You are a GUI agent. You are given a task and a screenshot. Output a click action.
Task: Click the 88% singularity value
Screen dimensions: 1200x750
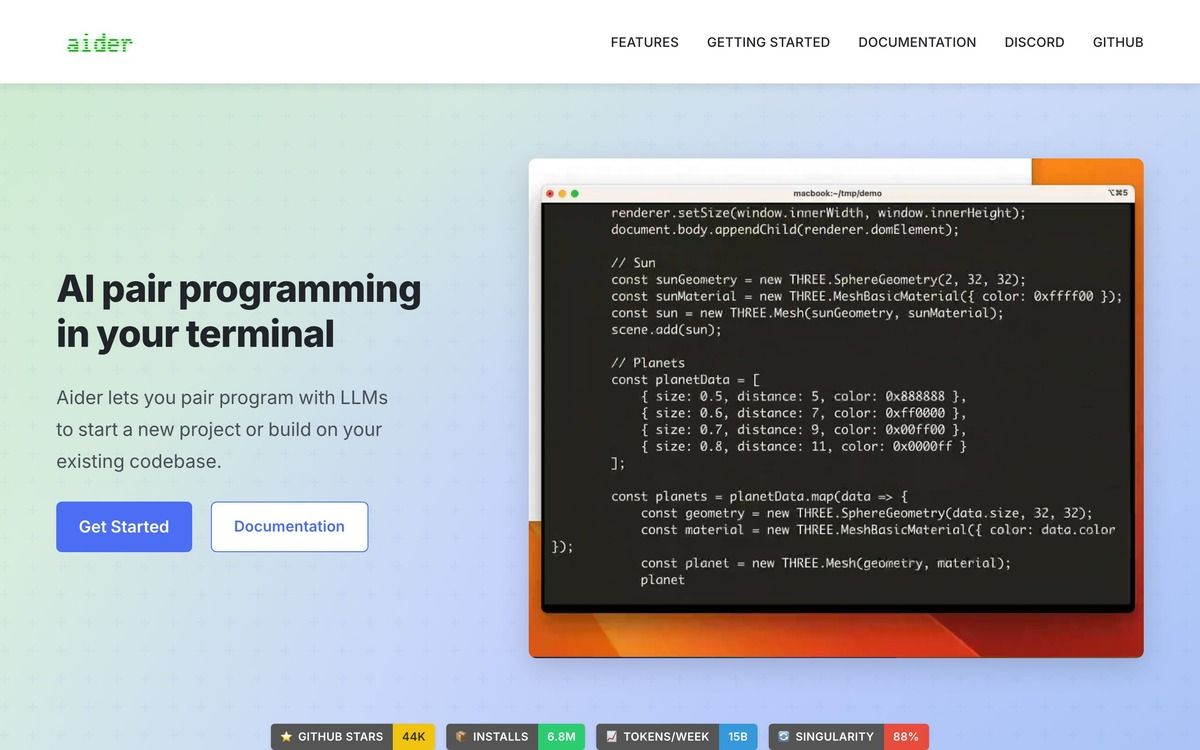tap(906, 737)
